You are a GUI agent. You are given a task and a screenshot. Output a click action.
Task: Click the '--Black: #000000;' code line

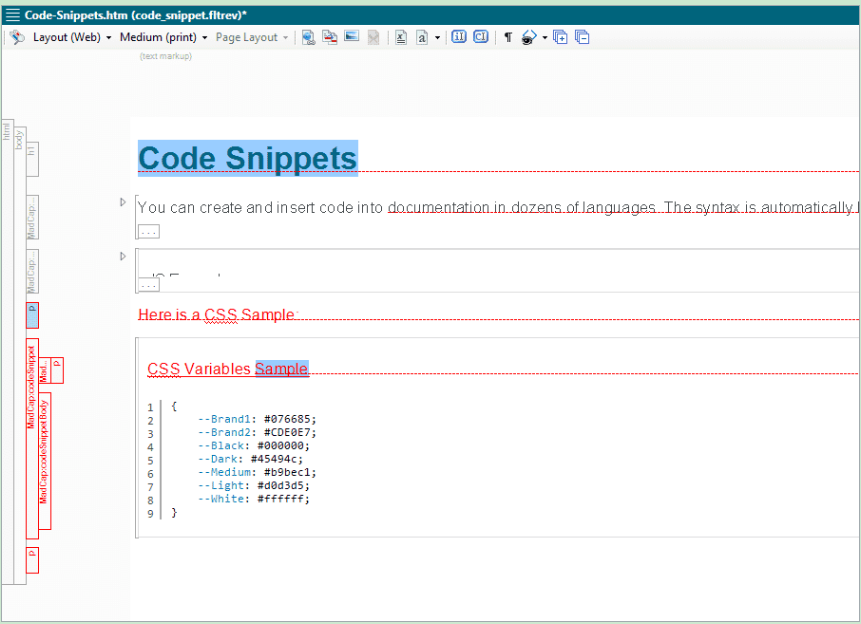[254, 445]
